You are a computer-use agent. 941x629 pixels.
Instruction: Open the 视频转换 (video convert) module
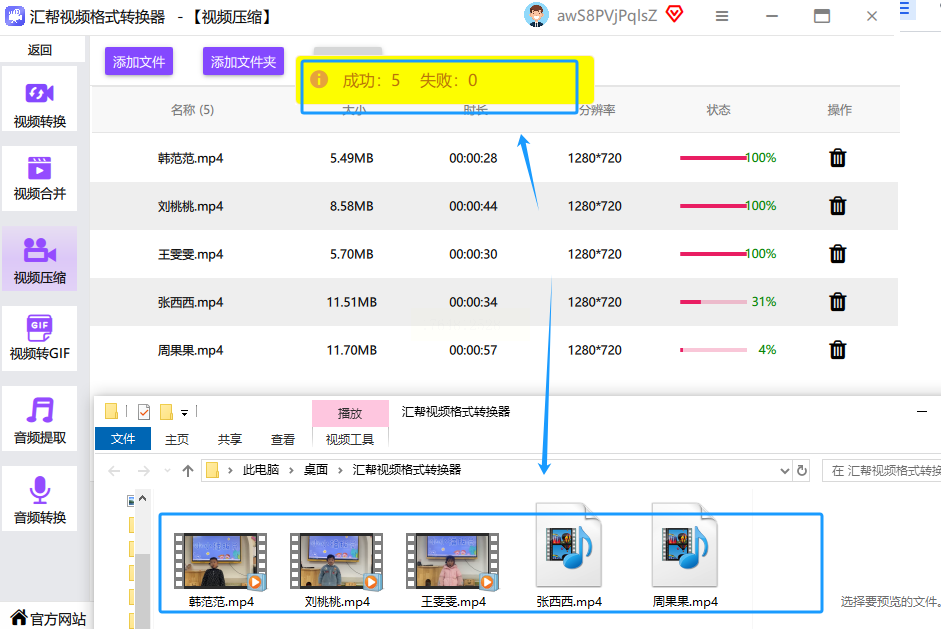click(39, 104)
